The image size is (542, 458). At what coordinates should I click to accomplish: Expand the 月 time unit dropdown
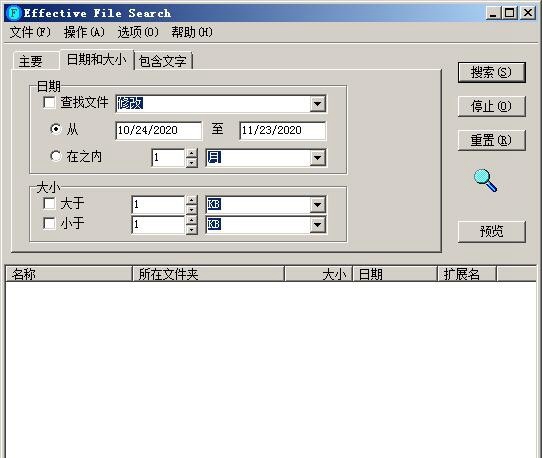[x=317, y=158]
